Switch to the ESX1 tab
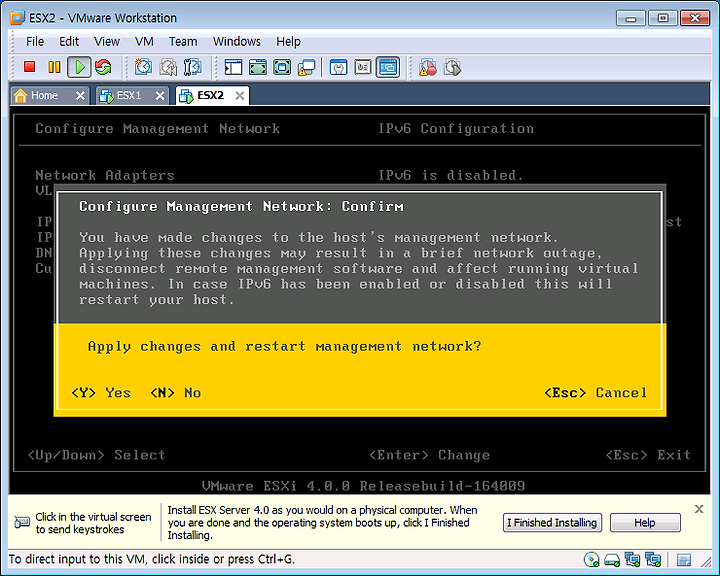720x576 pixels. point(129,96)
